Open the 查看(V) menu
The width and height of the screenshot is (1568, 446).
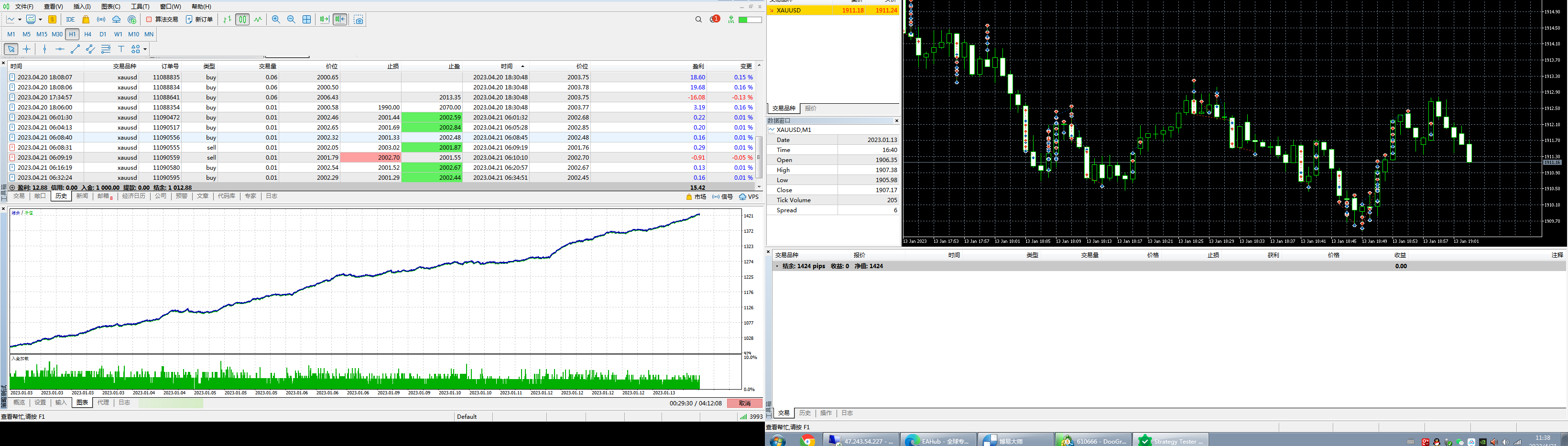[53, 7]
